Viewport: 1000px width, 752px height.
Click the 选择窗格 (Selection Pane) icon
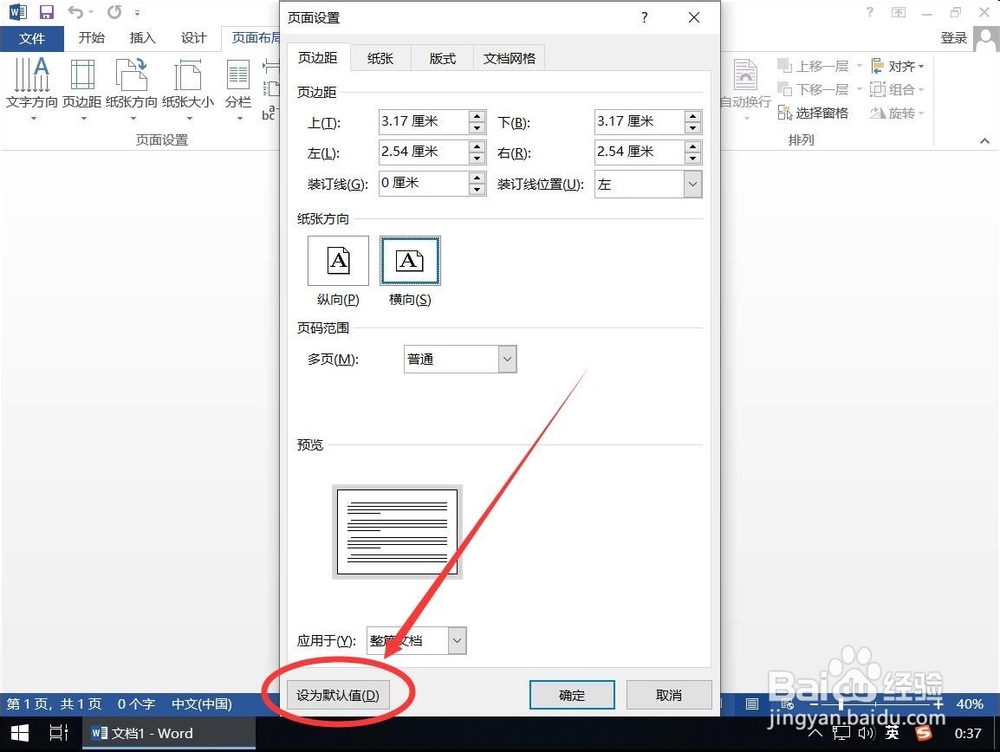tap(822, 112)
